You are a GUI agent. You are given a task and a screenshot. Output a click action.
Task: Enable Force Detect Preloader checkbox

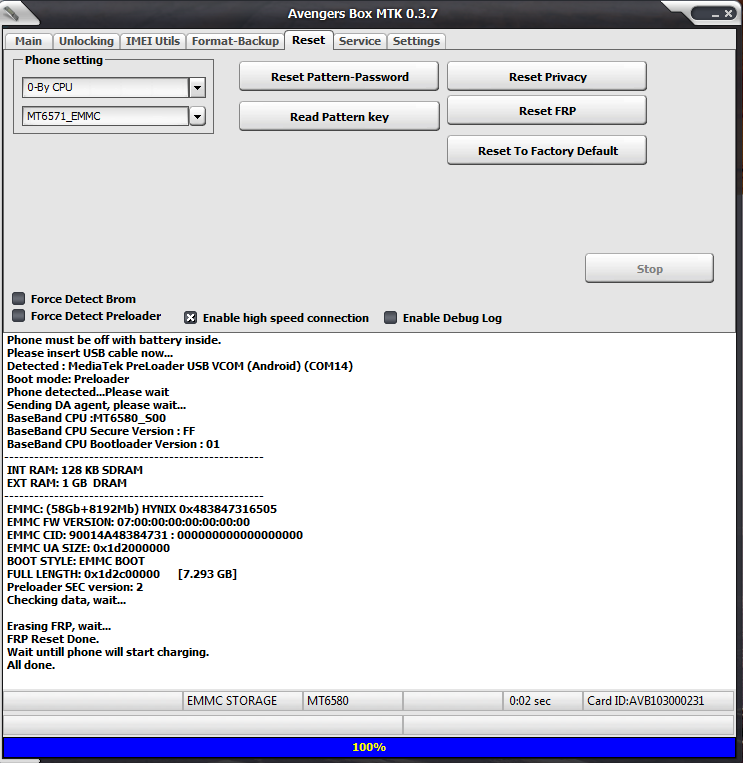coord(18,316)
